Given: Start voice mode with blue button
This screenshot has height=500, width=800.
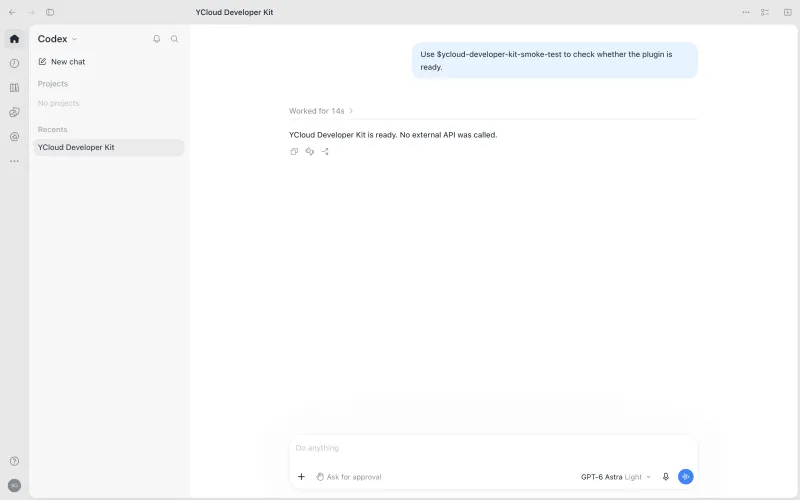Looking at the screenshot, I should tap(686, 477).
